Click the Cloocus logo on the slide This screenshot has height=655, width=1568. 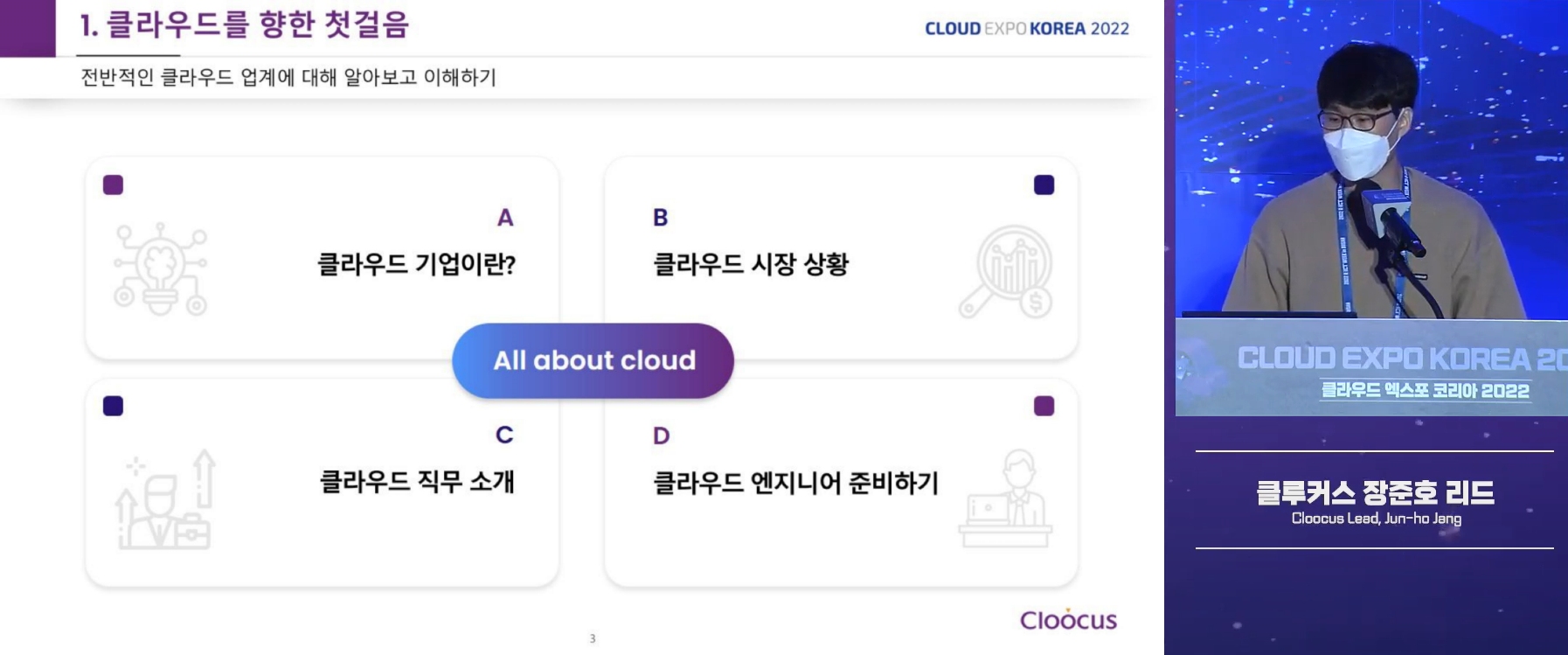pos(1068,619)
